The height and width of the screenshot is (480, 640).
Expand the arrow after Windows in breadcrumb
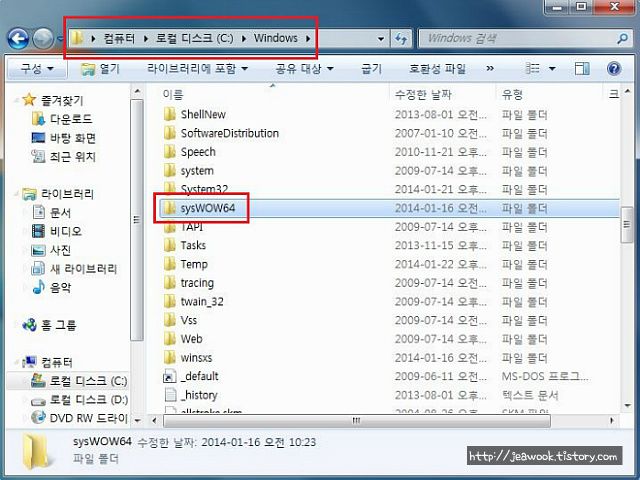tap(308, 38)
